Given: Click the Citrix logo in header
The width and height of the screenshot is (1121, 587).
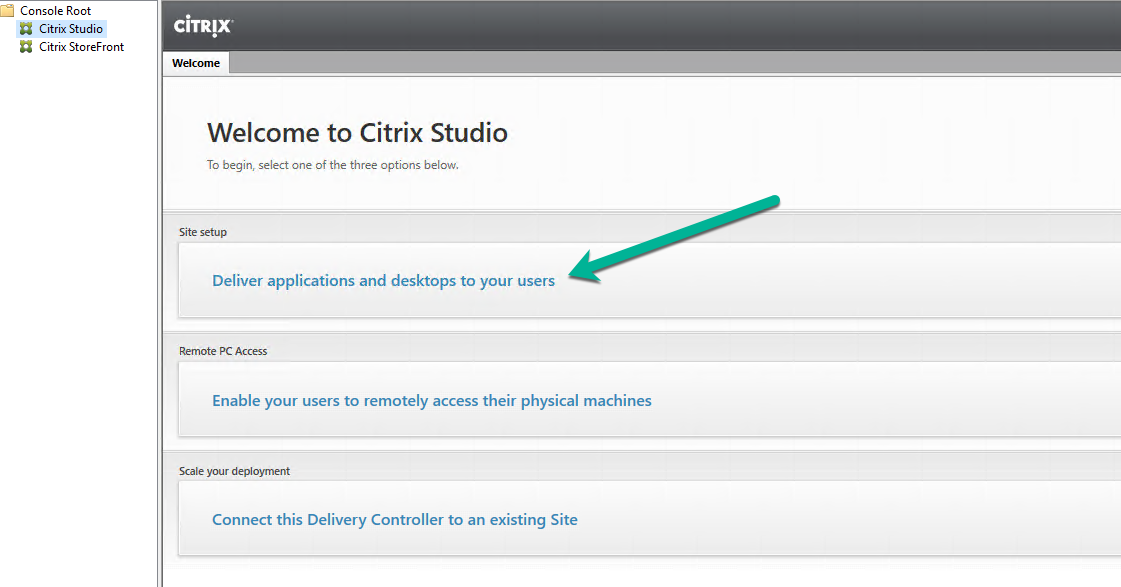Looking at the screenshot, I should [203, 26].
